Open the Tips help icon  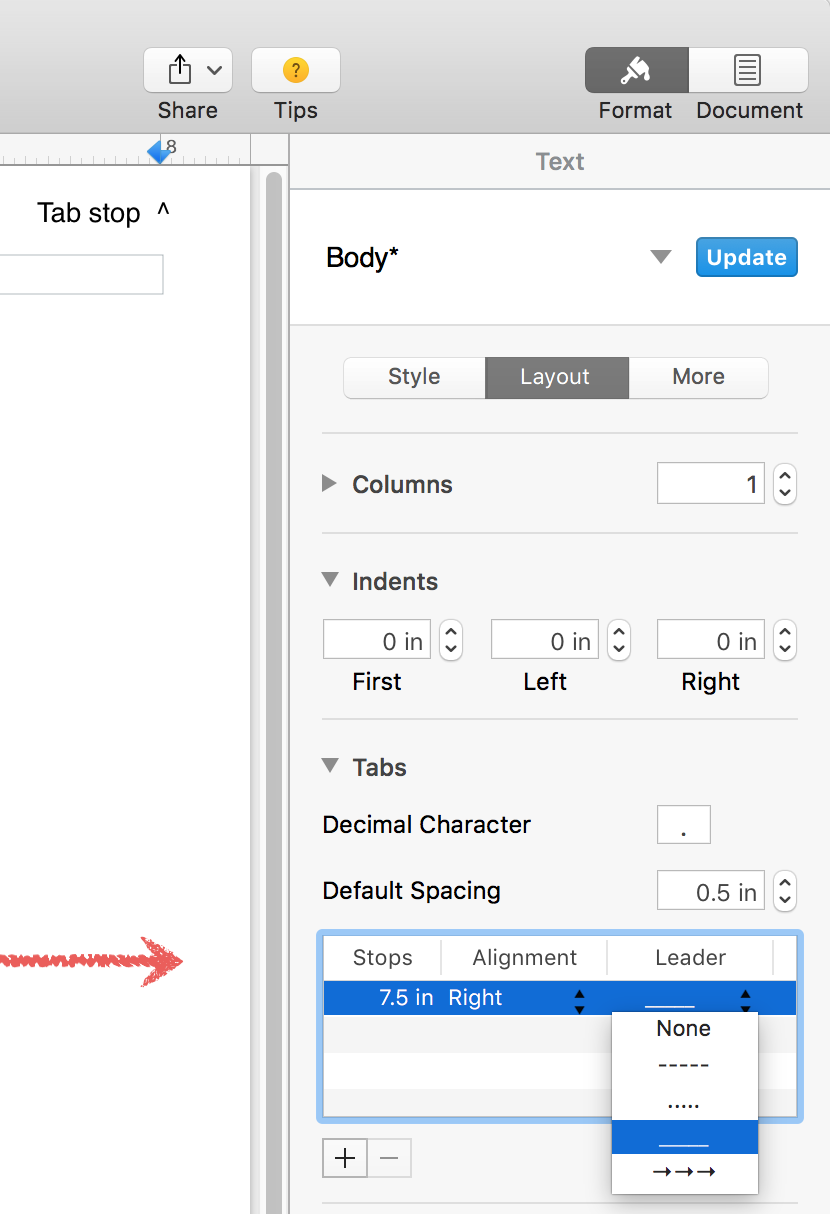295,70
